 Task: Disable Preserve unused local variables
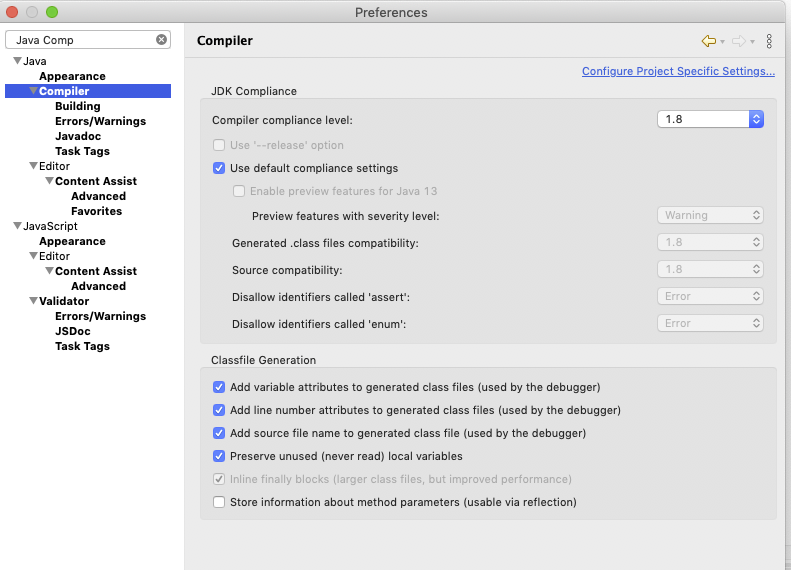pos(219,456)
